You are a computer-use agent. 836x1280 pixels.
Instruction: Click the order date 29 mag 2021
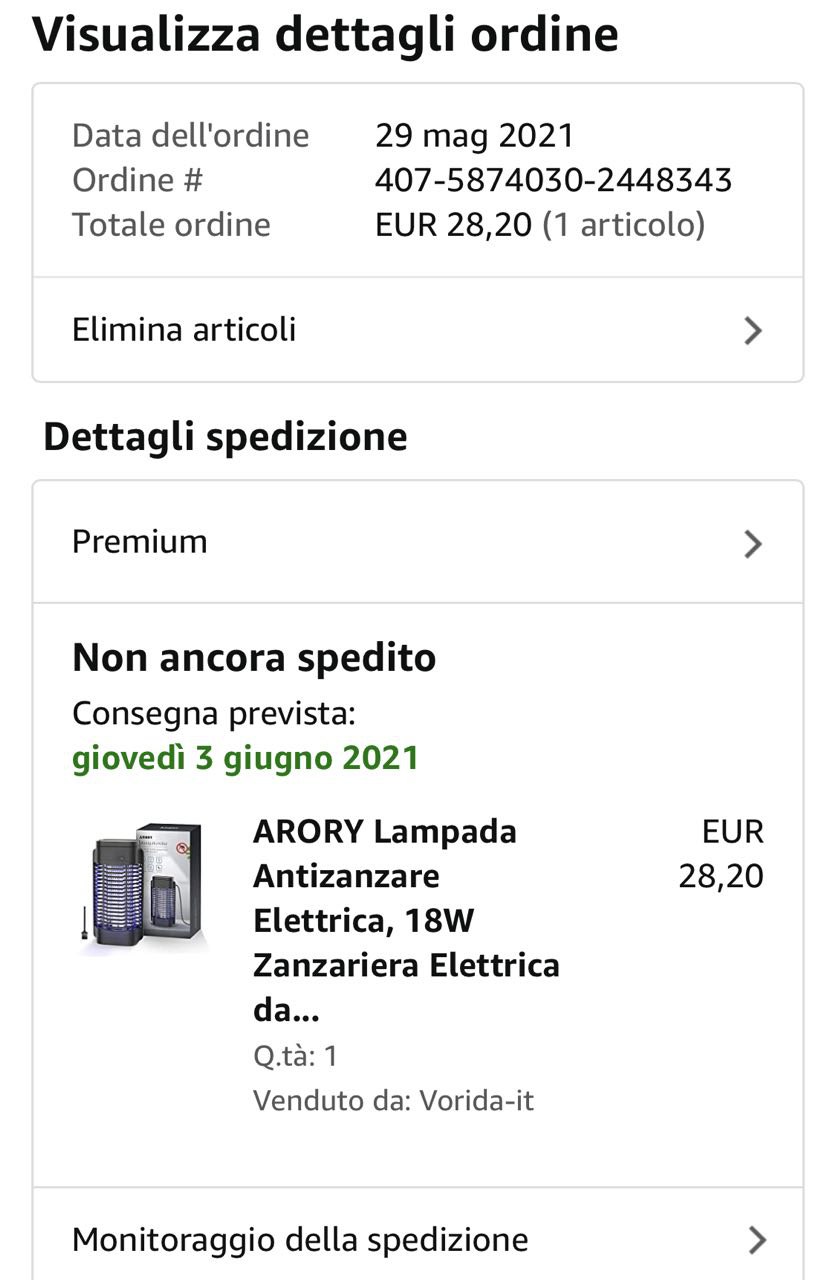coord(474,135)
